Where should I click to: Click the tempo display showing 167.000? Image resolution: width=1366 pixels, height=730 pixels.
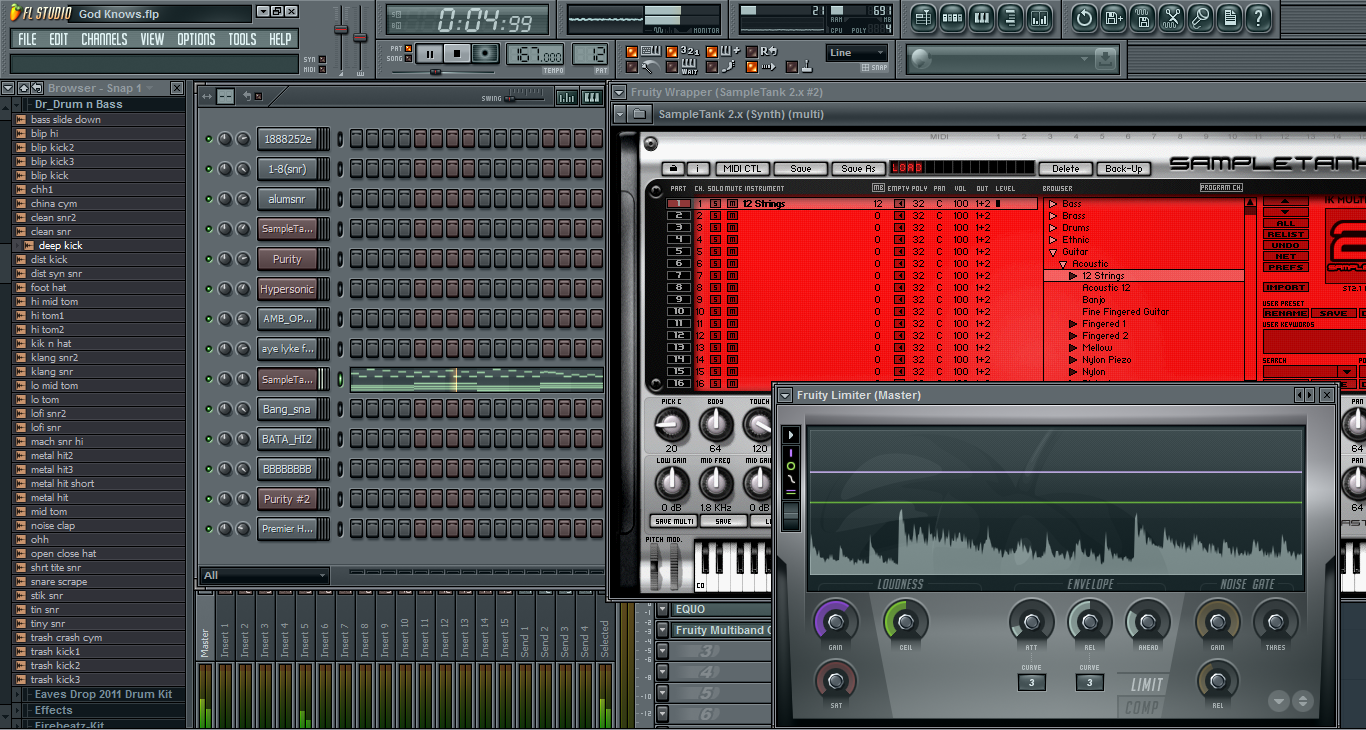point(535,54)
